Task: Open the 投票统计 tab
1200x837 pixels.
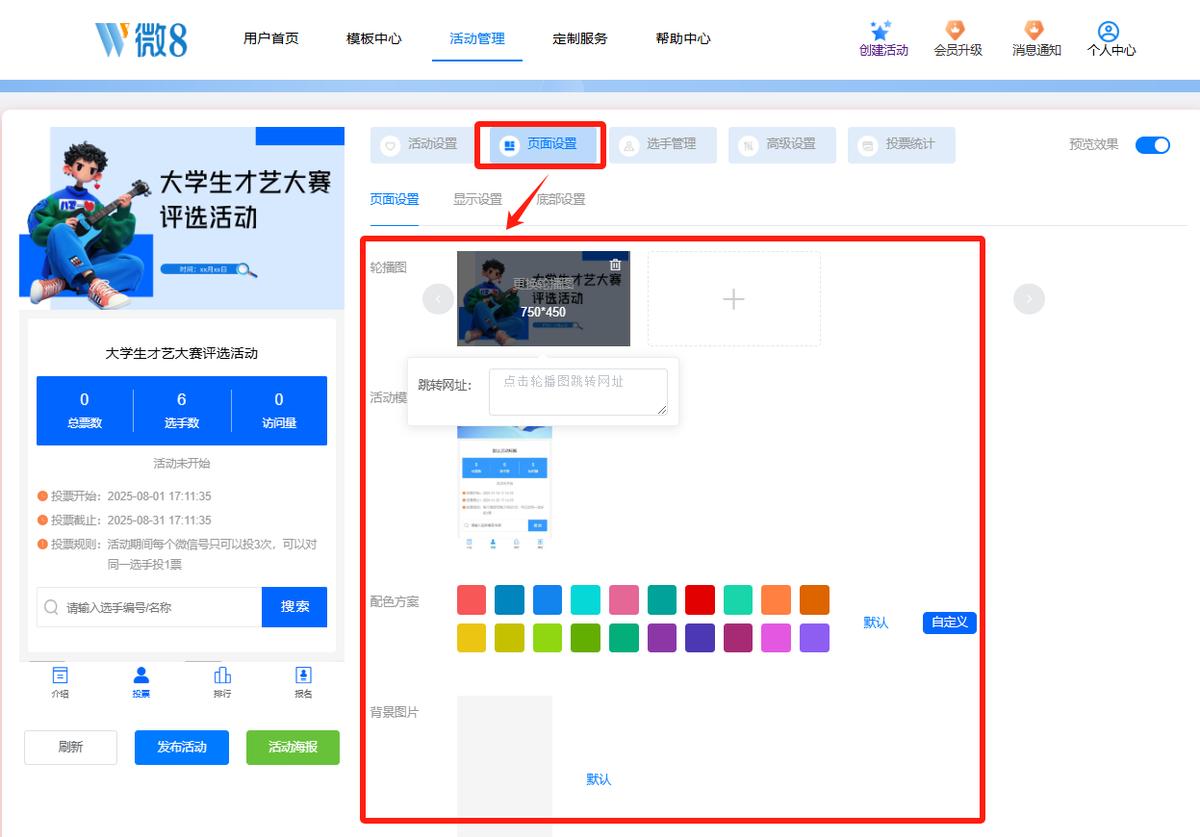Action: (x=901, y=145)
